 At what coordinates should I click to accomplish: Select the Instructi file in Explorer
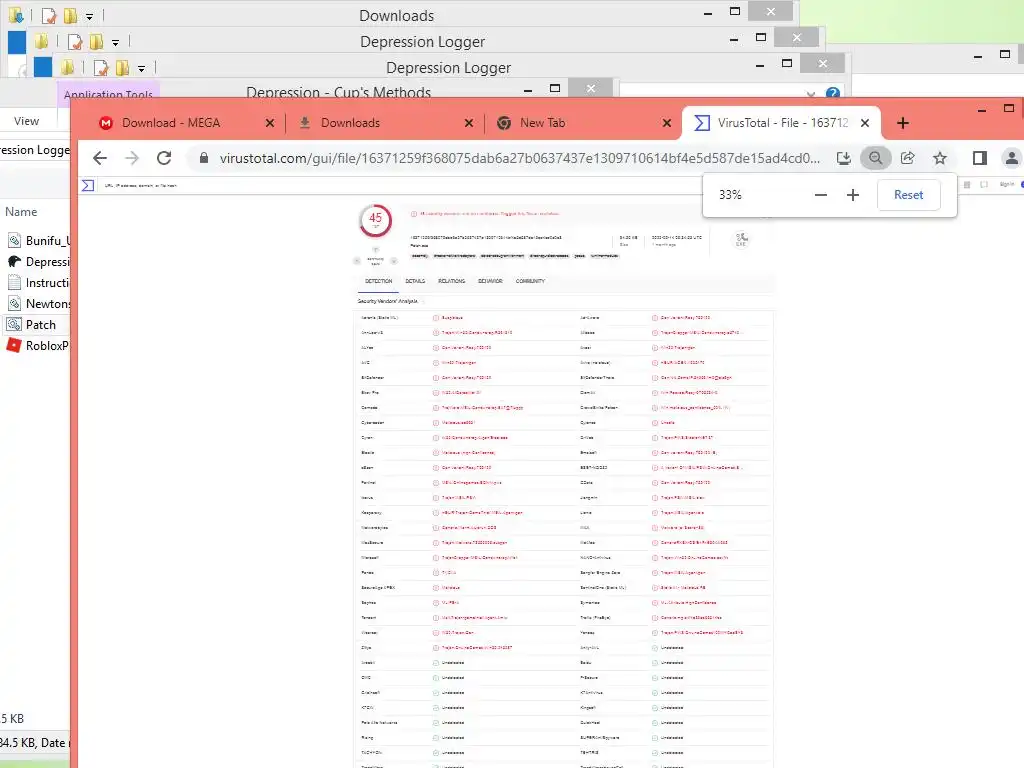[37, 283]
